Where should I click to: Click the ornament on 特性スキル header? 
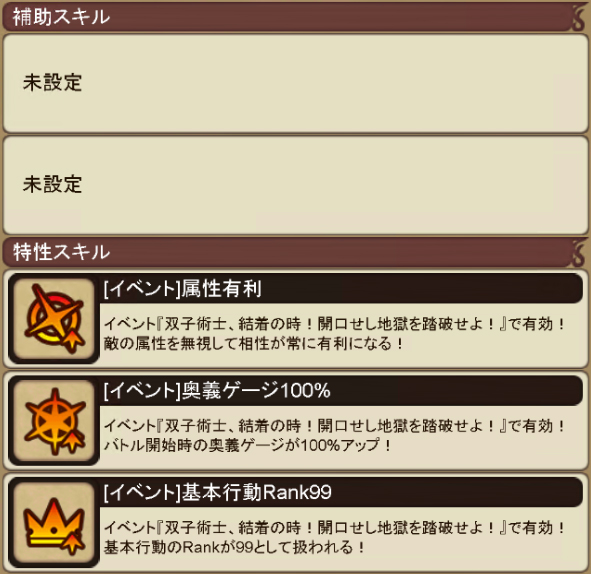(579, 252)
